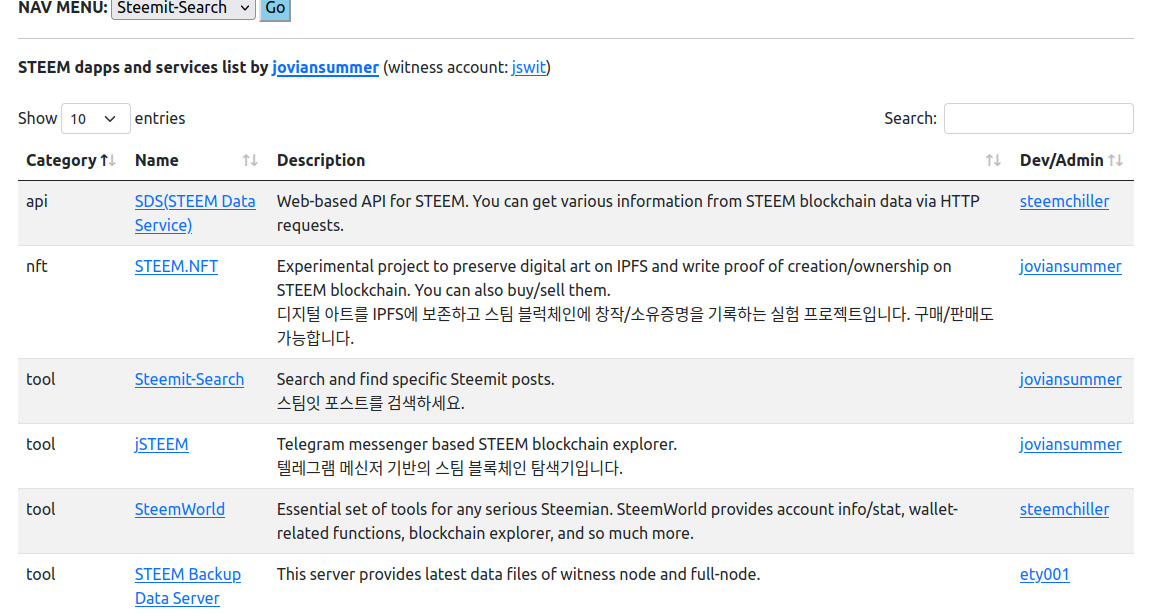Sort by Description column sort arrows

click(x=993, y=160)
